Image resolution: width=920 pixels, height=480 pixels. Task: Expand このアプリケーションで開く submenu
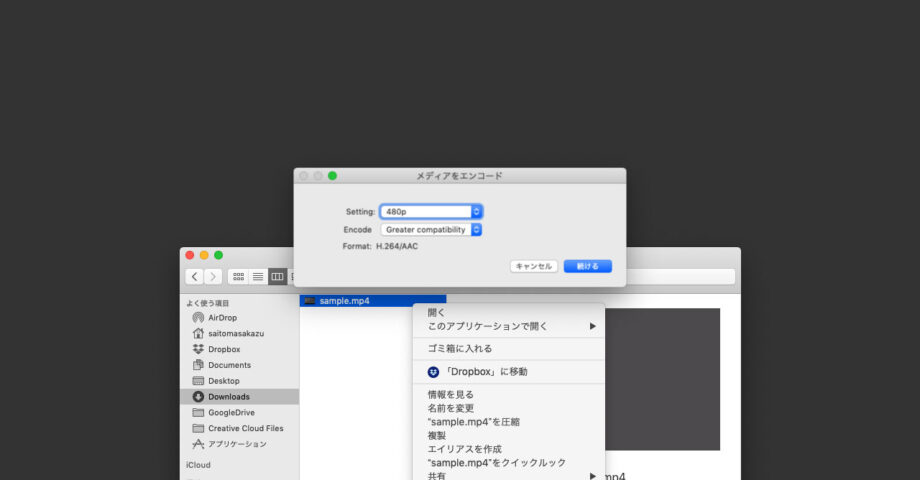(509, 326)
